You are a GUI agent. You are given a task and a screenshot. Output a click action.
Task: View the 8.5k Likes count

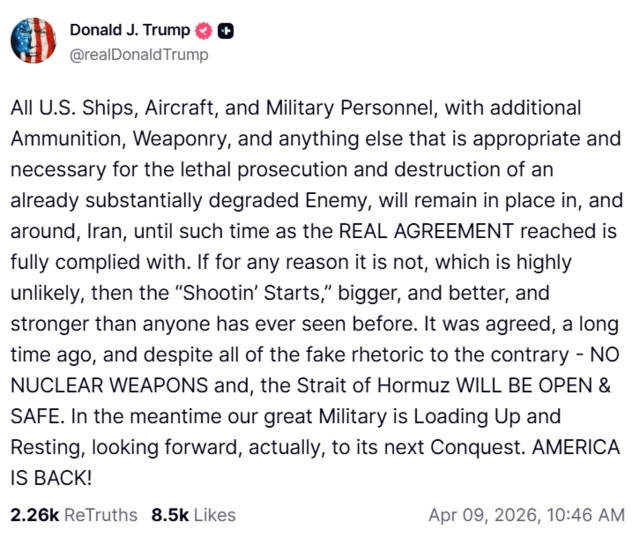coord(168,515)
